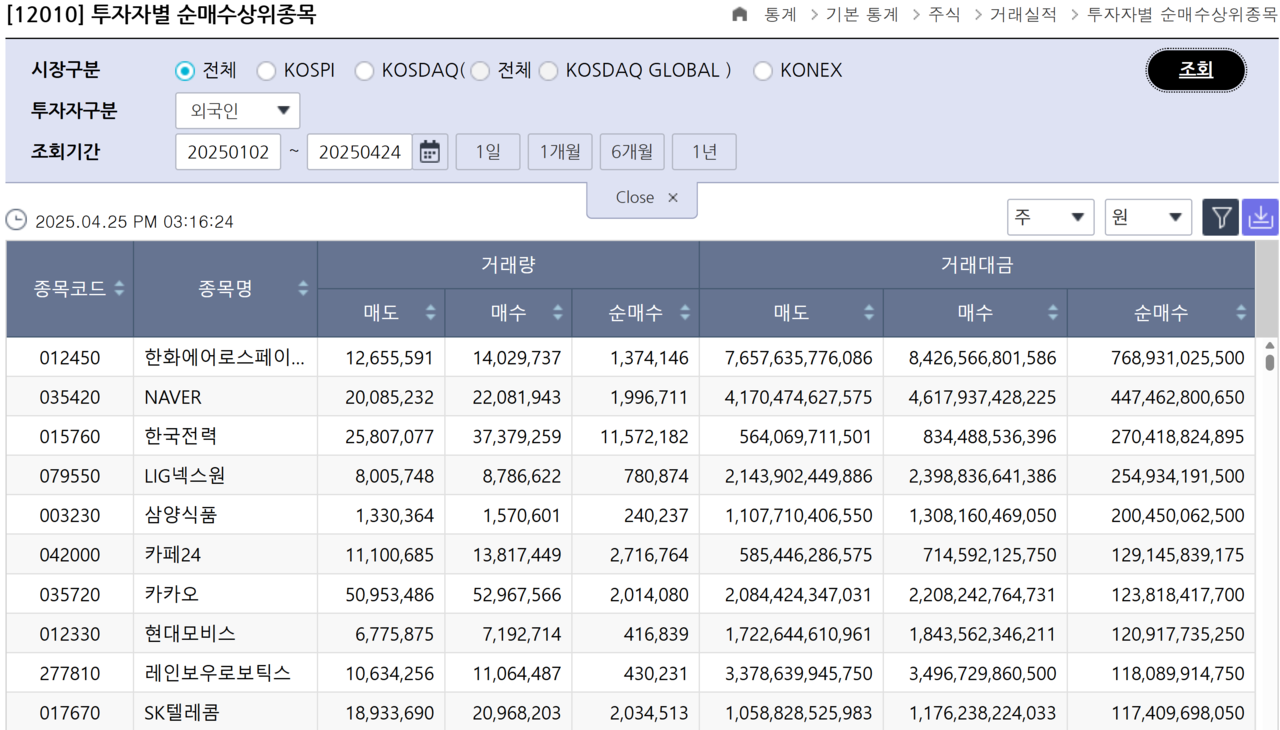
Task: Click the NAVER stock name cell
Action: click(x=225, y=397)
